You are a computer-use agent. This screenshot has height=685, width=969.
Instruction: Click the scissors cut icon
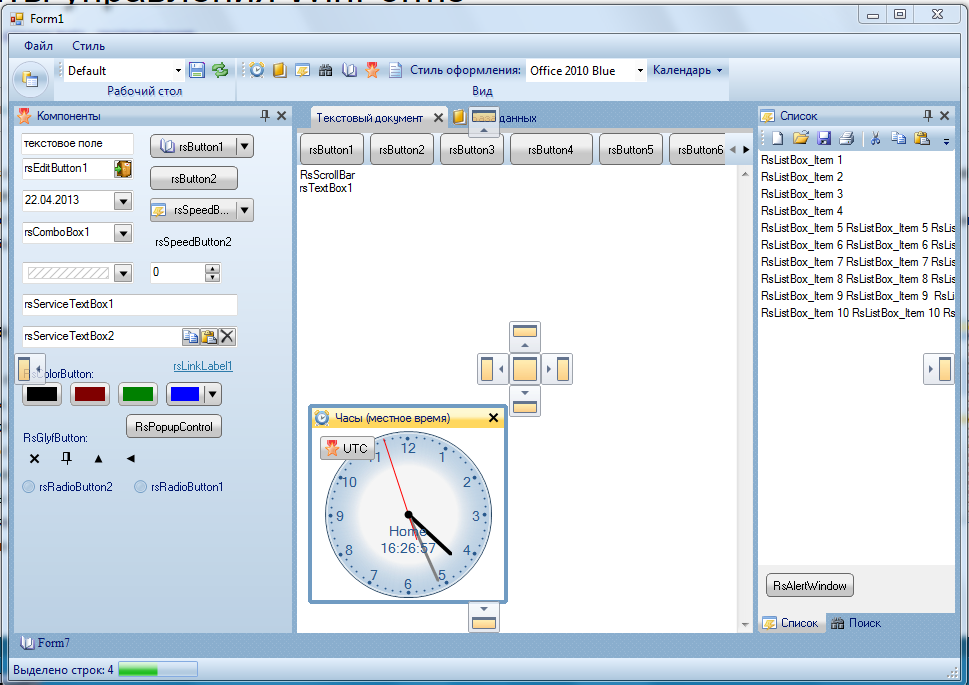pyautogui.click(x=873, y=139)
